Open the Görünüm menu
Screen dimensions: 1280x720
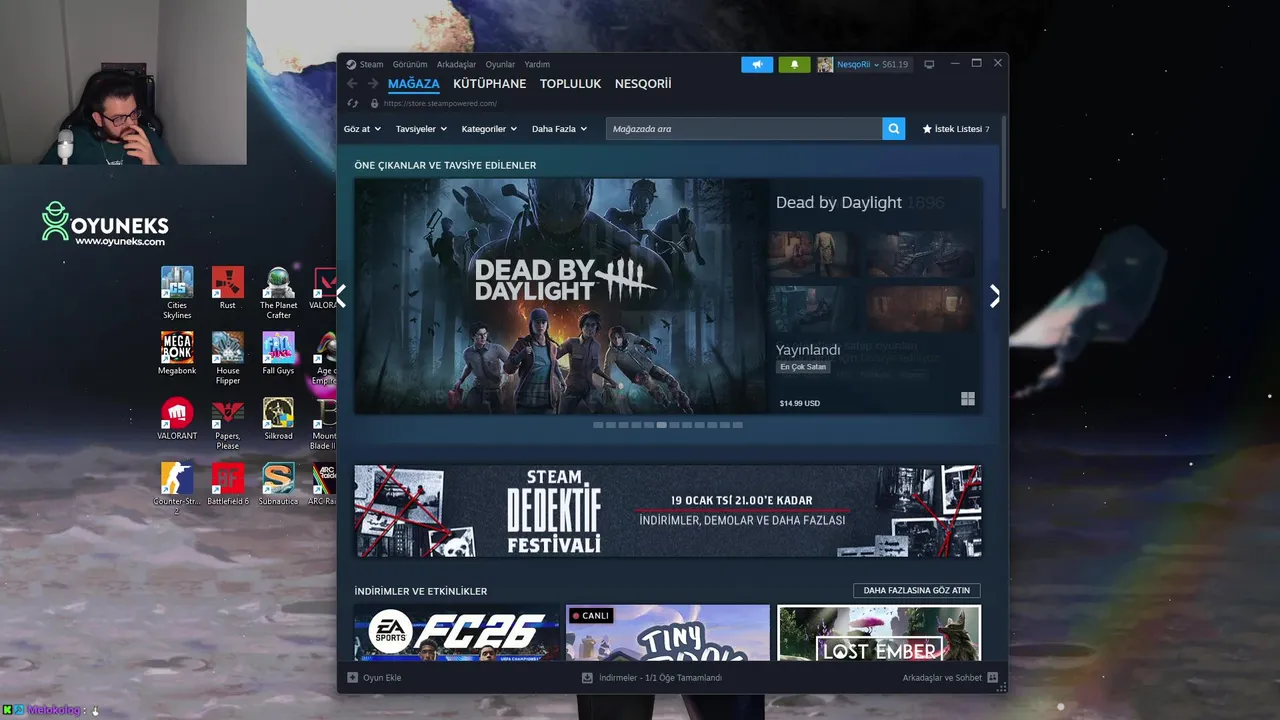pyautogui.click(x=410, y=64)
